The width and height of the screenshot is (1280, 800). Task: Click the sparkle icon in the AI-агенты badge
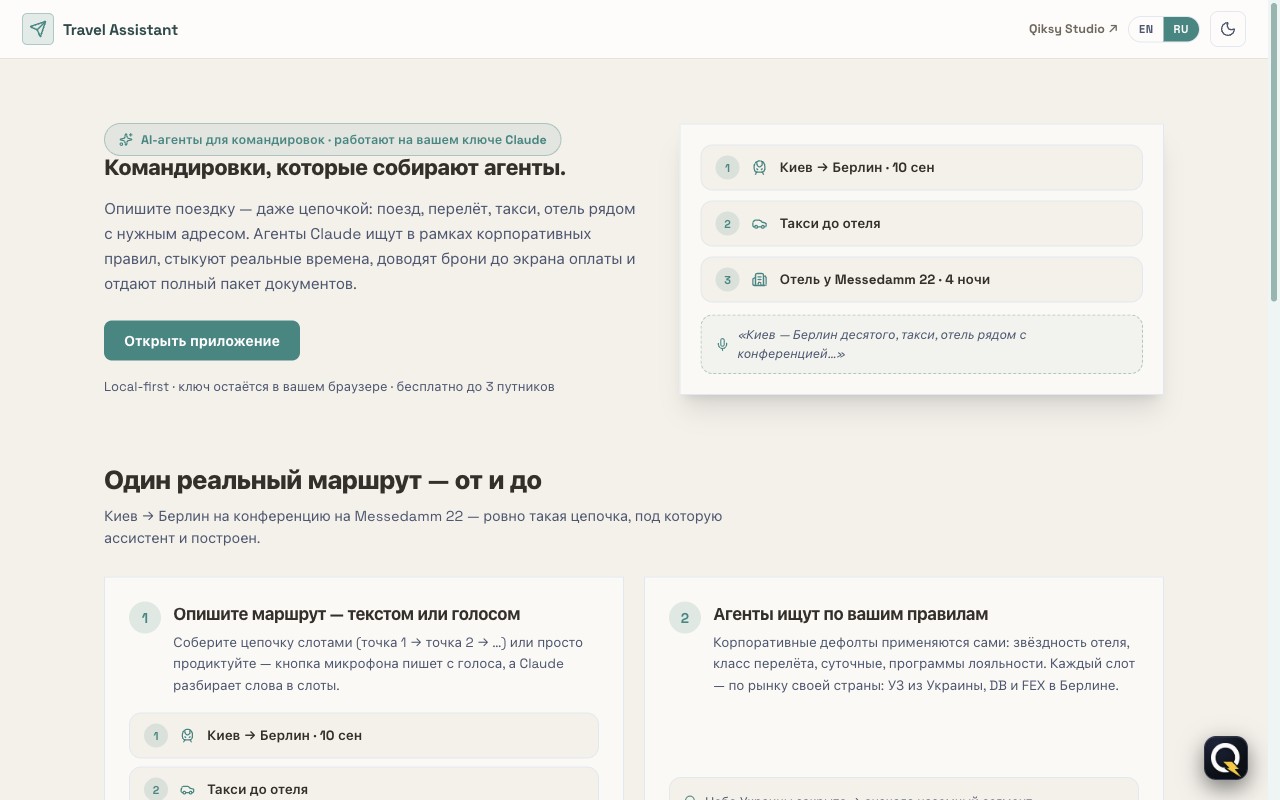[x=126, y=140]
